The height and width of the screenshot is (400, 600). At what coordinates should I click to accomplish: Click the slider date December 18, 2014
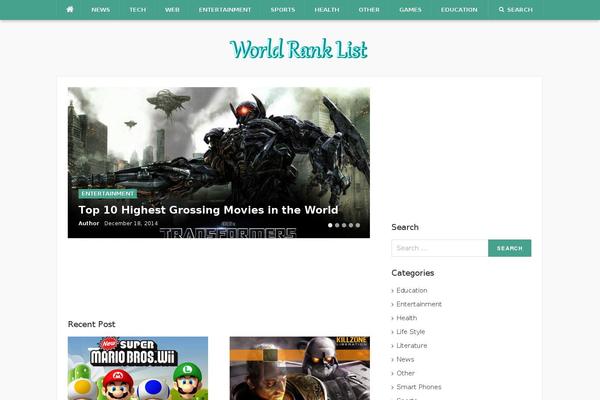click(131, 223)
